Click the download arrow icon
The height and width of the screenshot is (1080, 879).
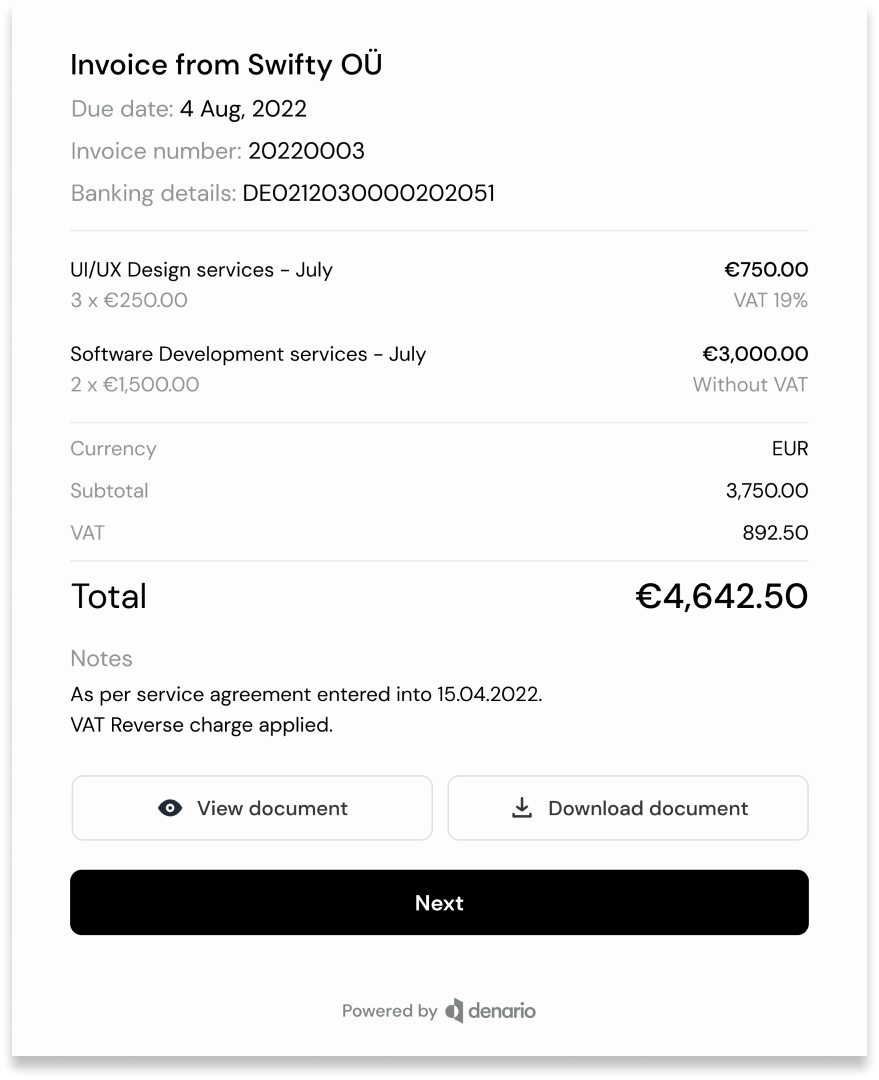(x=522, y=807)
